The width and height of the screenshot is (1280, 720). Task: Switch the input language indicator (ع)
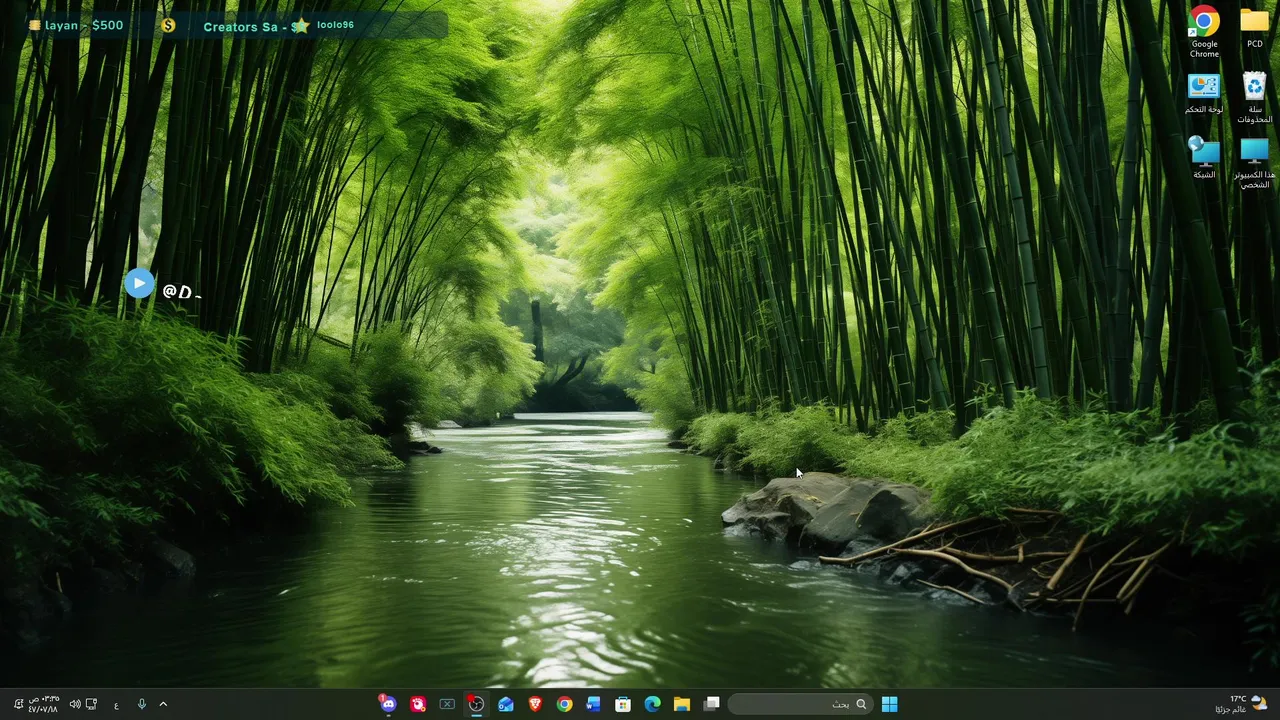point(116,704)
